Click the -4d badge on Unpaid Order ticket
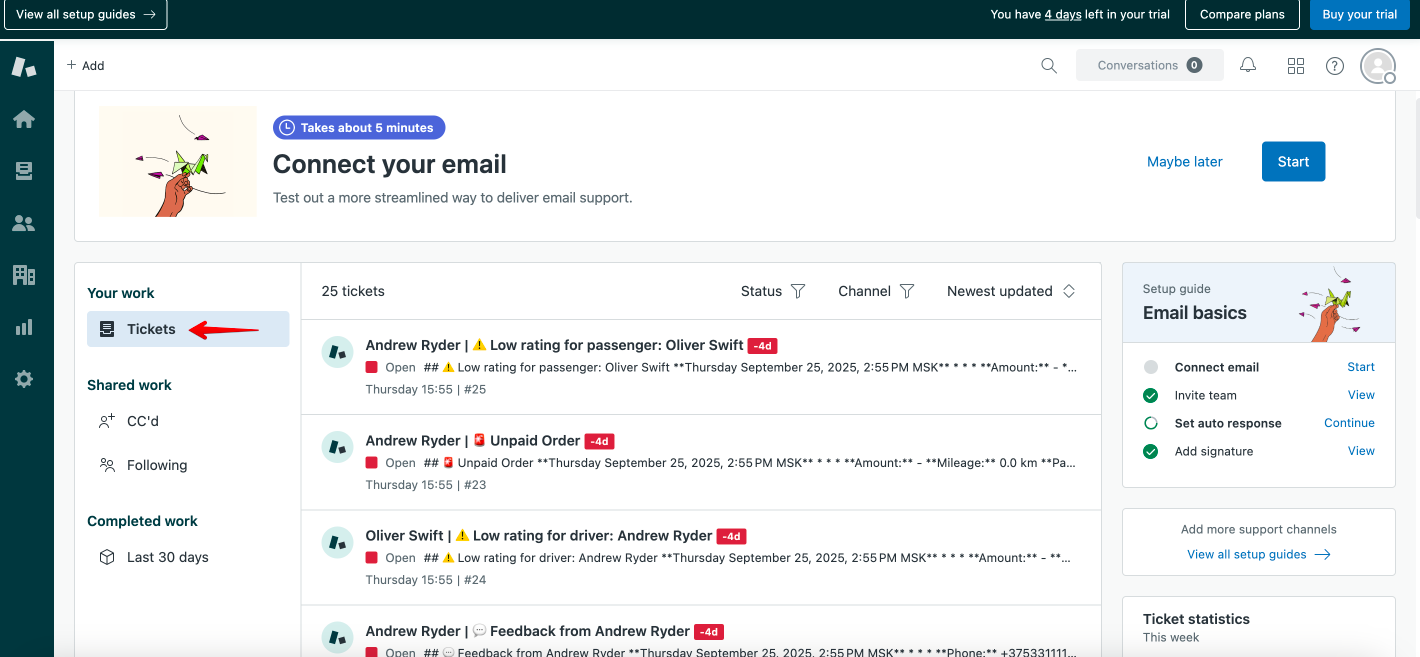 point(599,441)
